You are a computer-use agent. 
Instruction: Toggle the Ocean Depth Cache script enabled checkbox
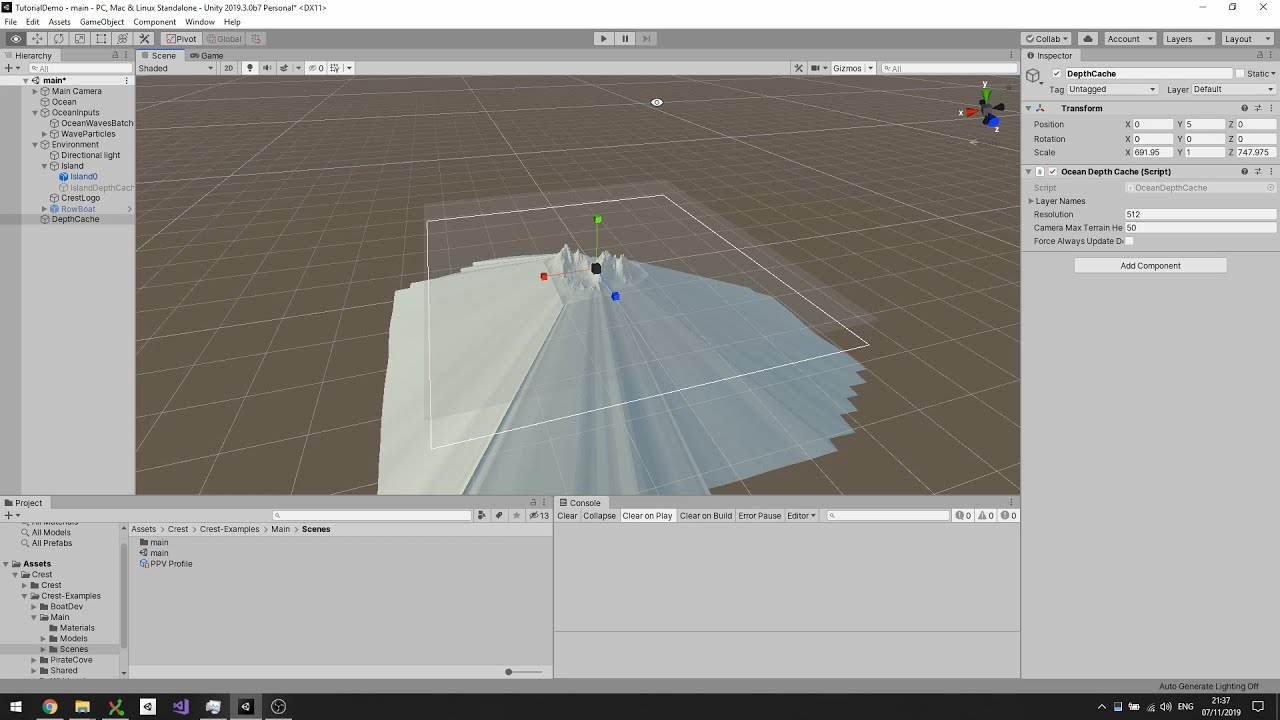point(1052,172)
